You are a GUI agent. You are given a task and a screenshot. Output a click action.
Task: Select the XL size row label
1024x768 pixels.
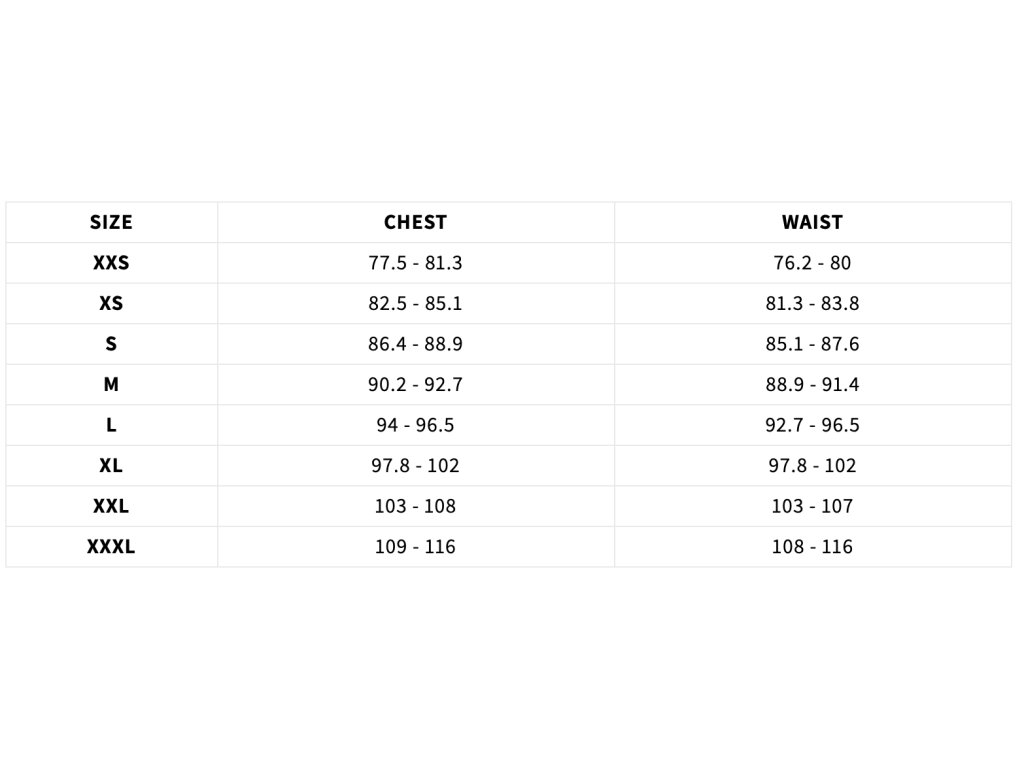tap(111, 465)
